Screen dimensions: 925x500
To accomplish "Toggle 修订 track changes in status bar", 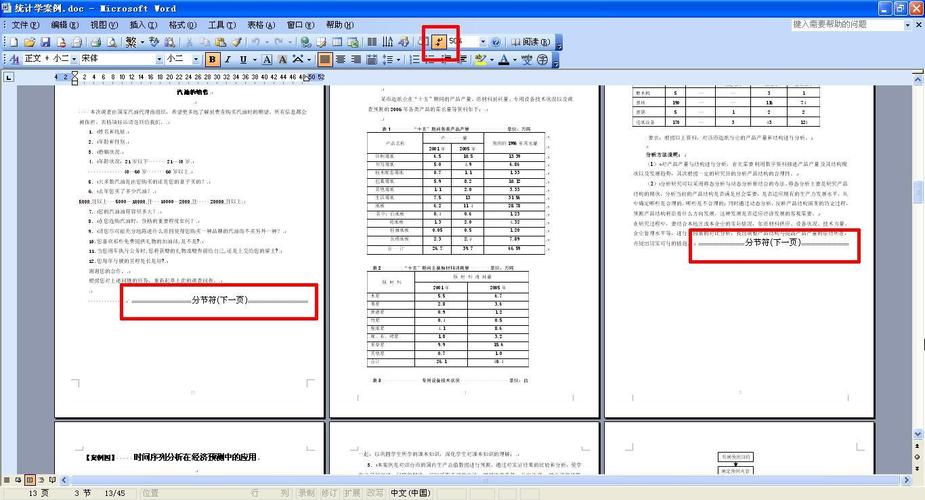I will pos(329,493).
